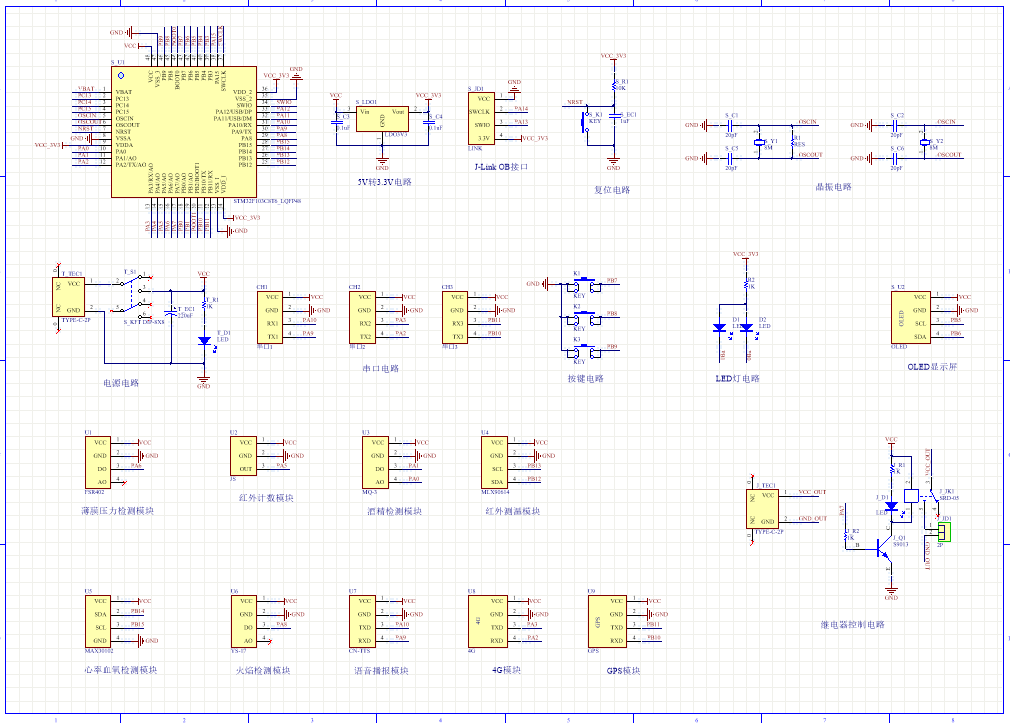
Task: Click the 5V转3.3V电路 caption text
Action: coord(384,183)
